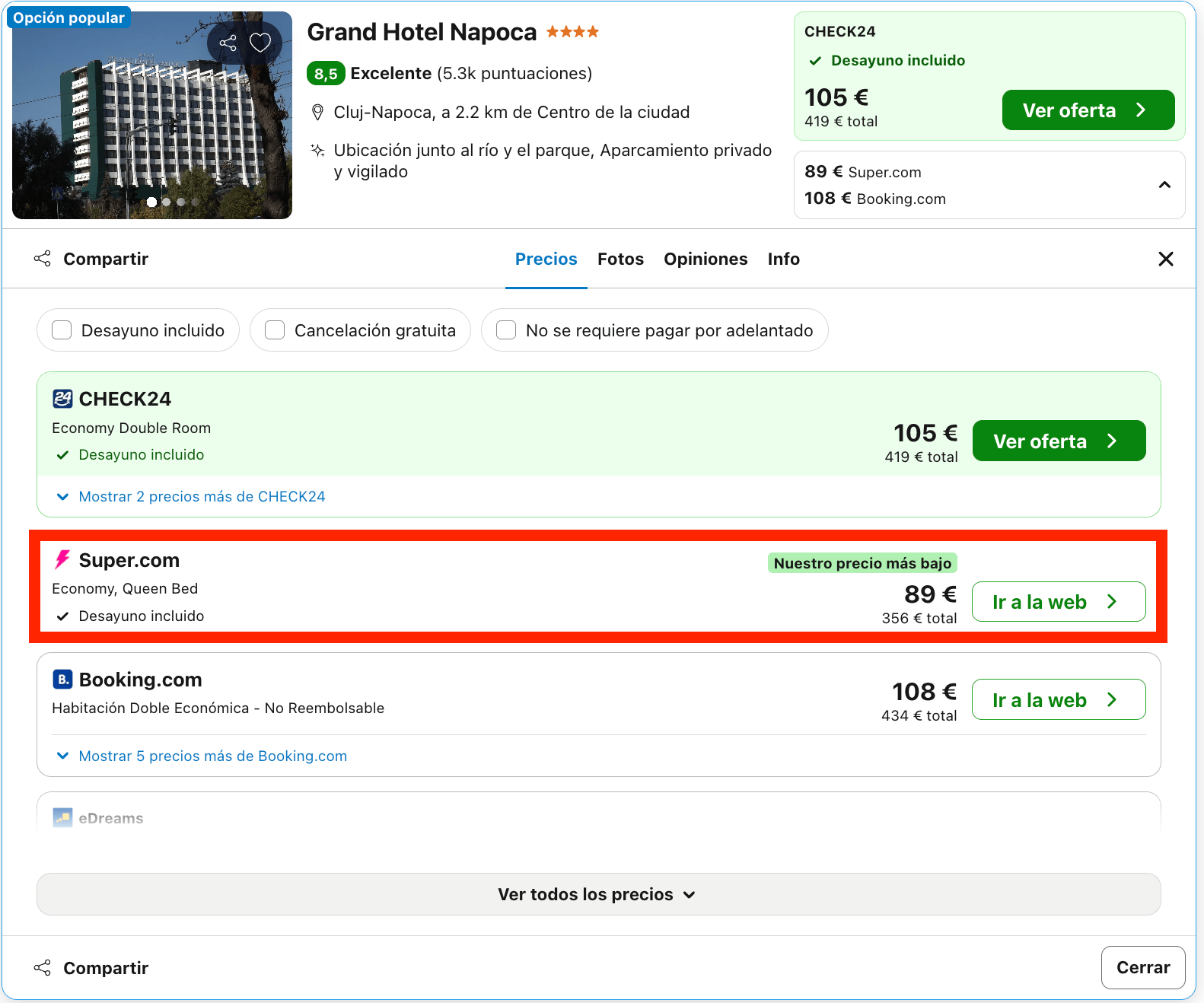Click the Super.com lightning logo
Viewport: 1204px width, 1003px height.
pyautogui.click(x=62, y=560)
